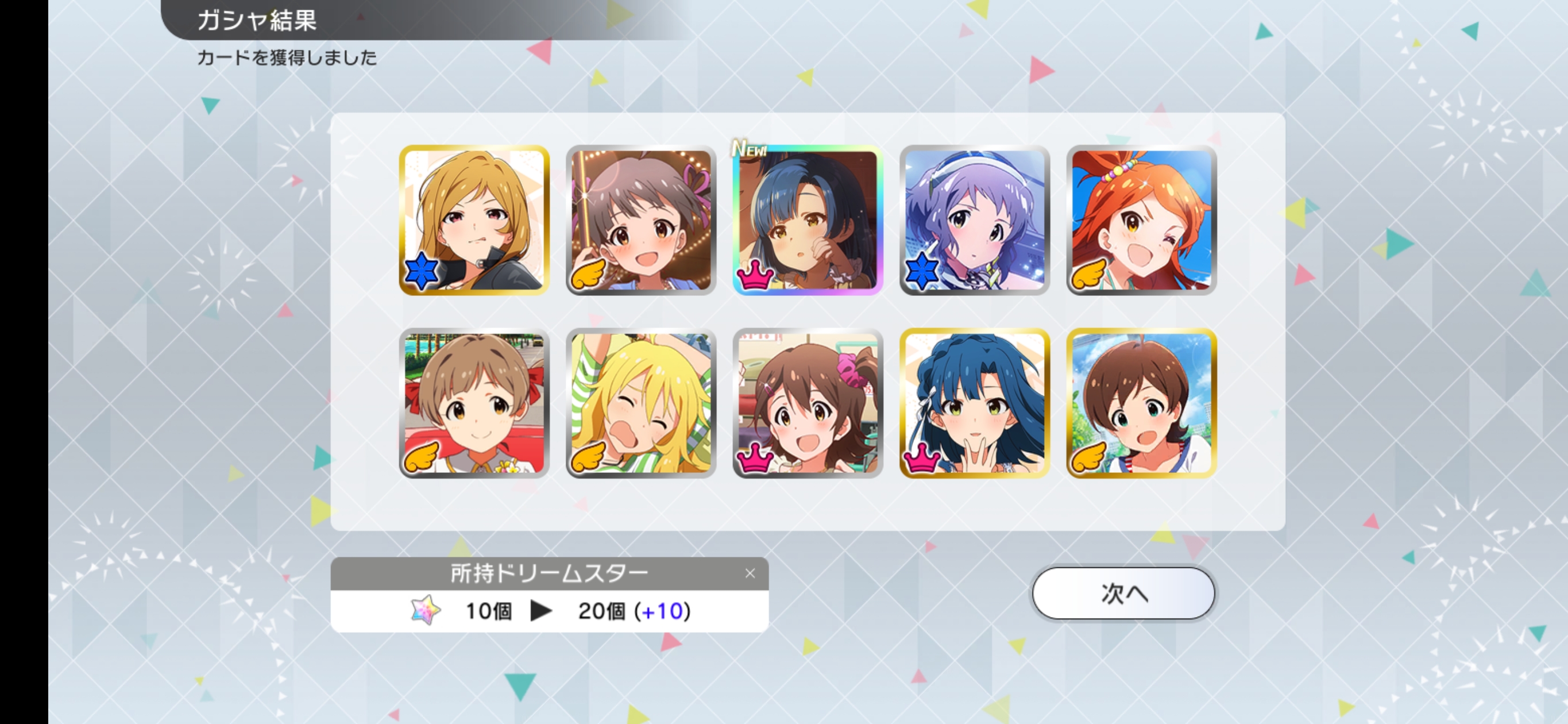Click blue snowflake Fairy icon on first card
Image resolution: width=1568 pixels, height=724 pixels.
422,271
